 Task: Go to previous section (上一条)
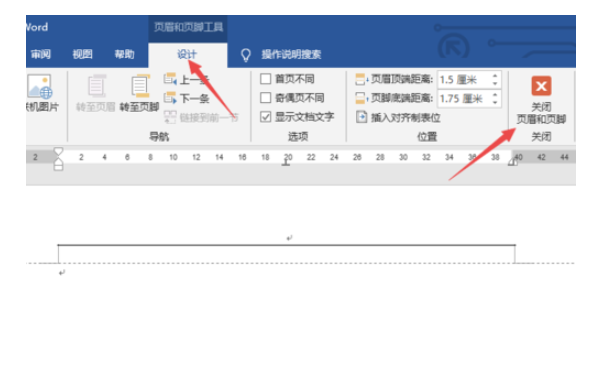(x=186, y=80)
